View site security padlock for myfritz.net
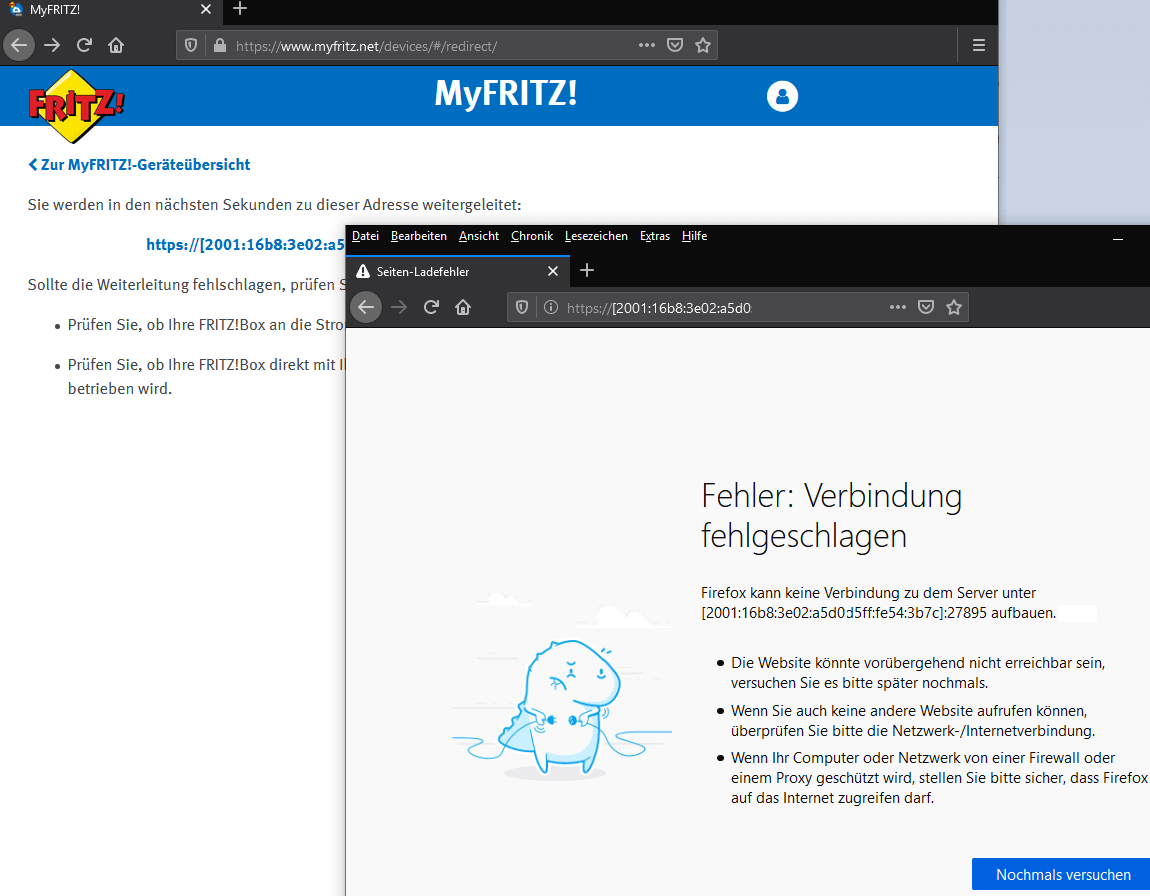 pyautogui.click(x=219, y=45)
